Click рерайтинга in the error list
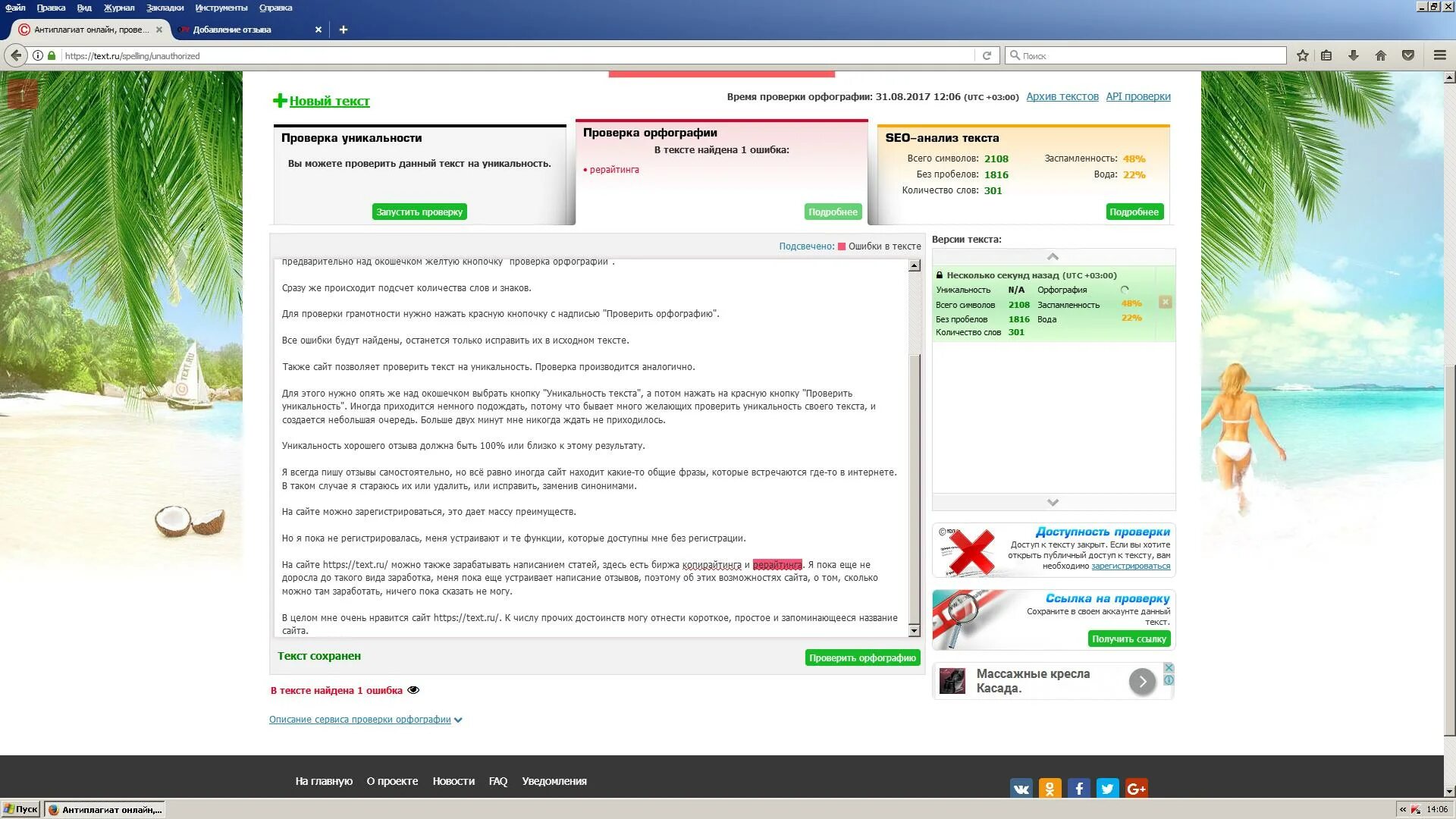1456x819 pixels. pos(614,170)
